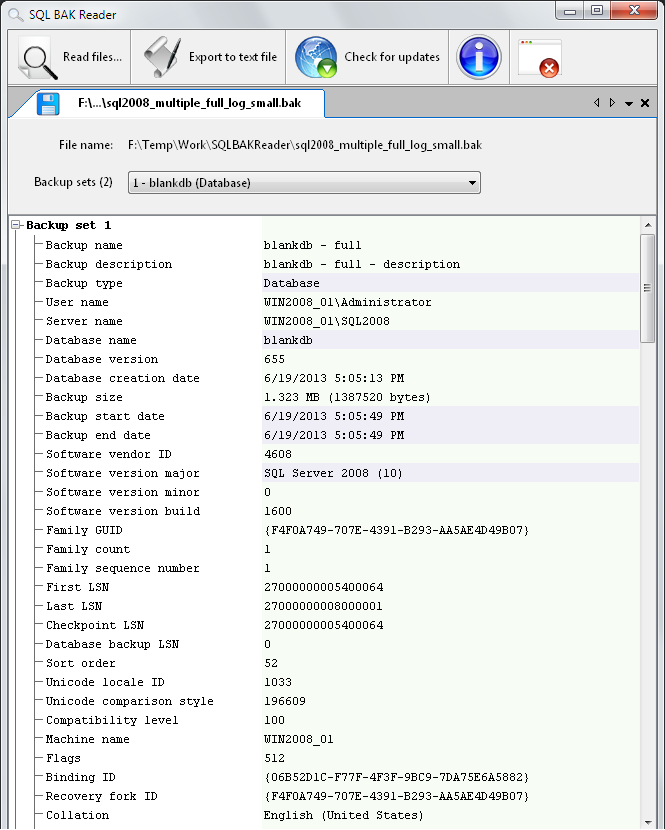Select the sql2008_multiple_full_log_small.bak tab
Screen dimensions: 665x830
[169, 103]
